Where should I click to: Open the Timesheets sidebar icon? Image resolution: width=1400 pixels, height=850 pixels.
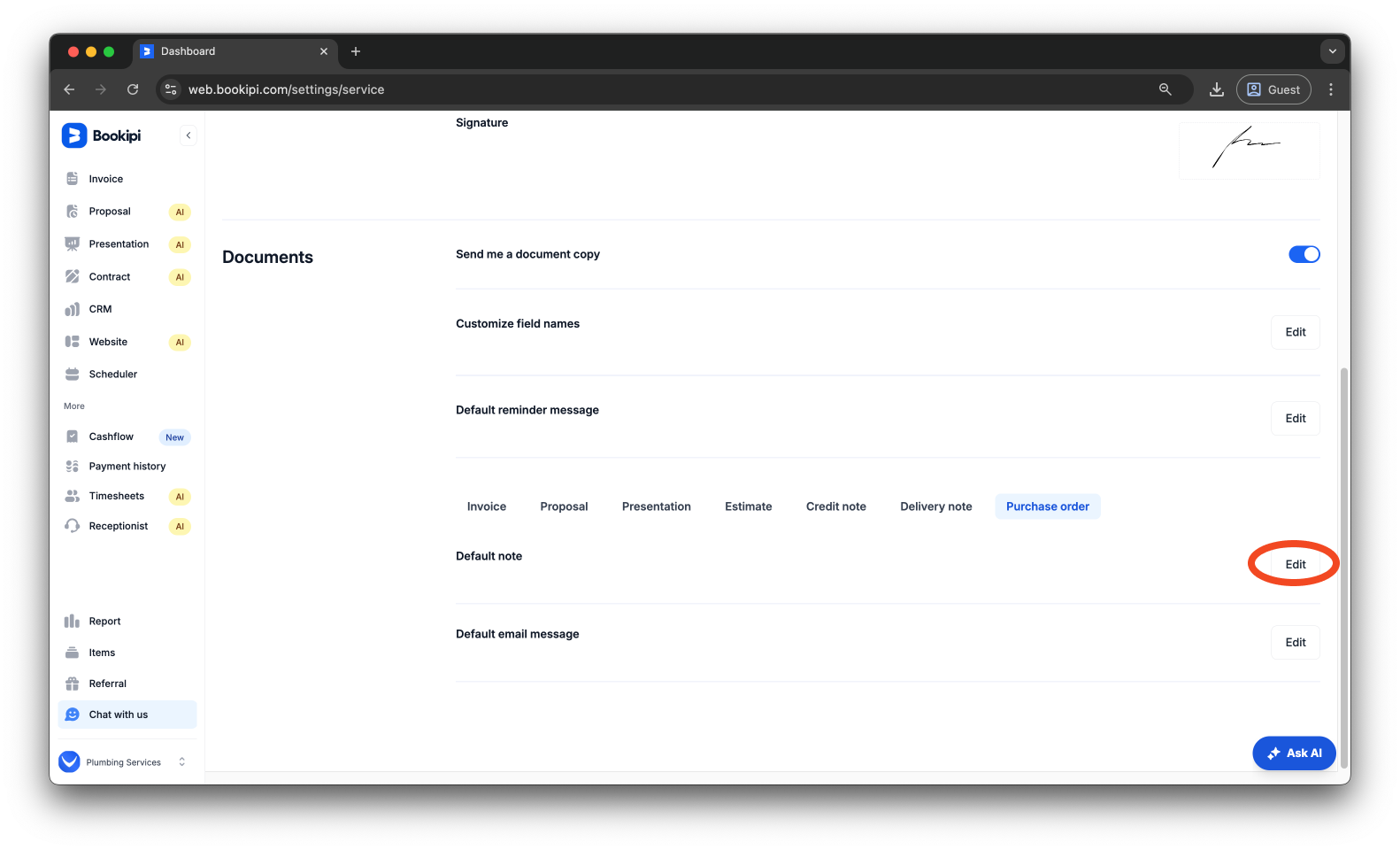[x=73, y=497]
